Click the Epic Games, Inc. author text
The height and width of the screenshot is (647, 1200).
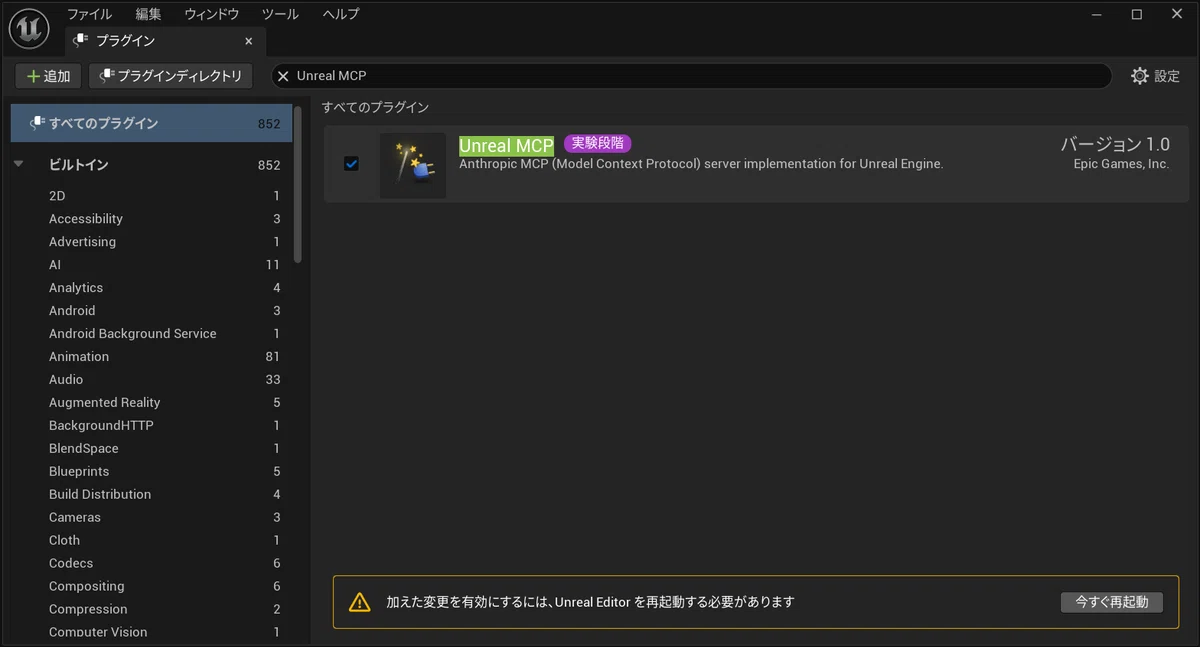pyautogui.click(x=1121, y=164)
